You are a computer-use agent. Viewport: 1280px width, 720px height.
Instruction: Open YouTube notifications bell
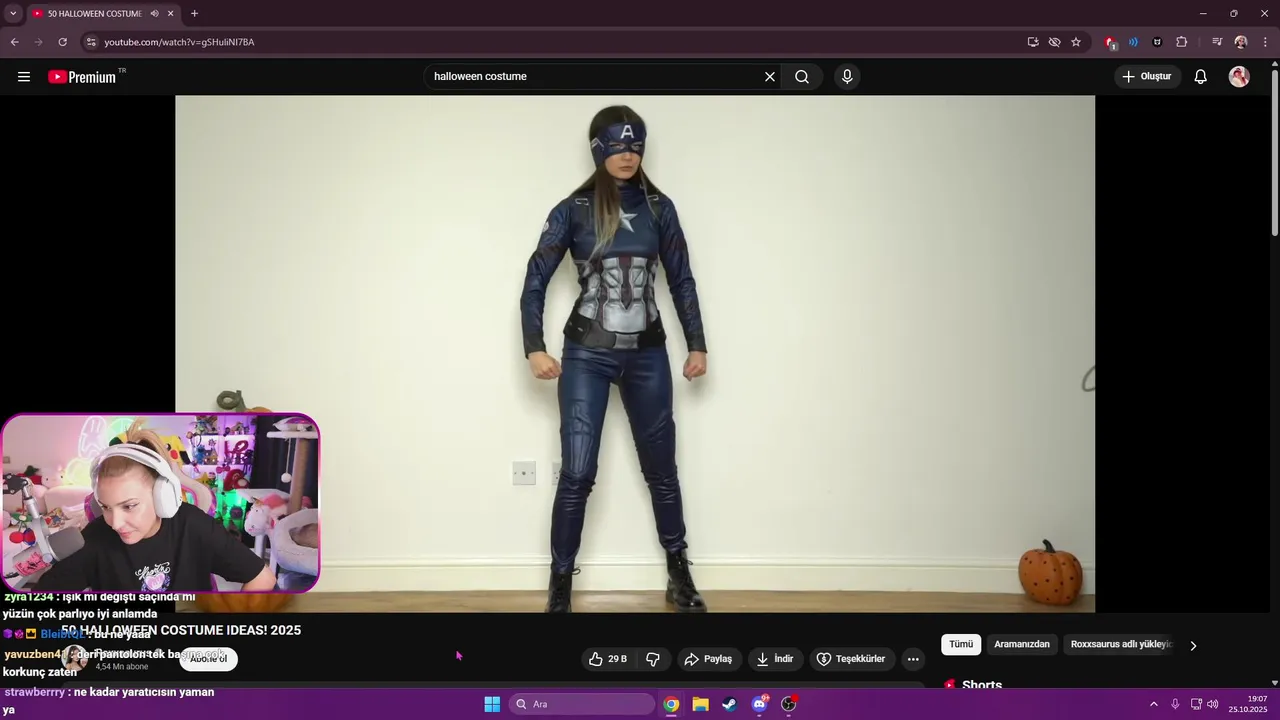[1201, 77]
